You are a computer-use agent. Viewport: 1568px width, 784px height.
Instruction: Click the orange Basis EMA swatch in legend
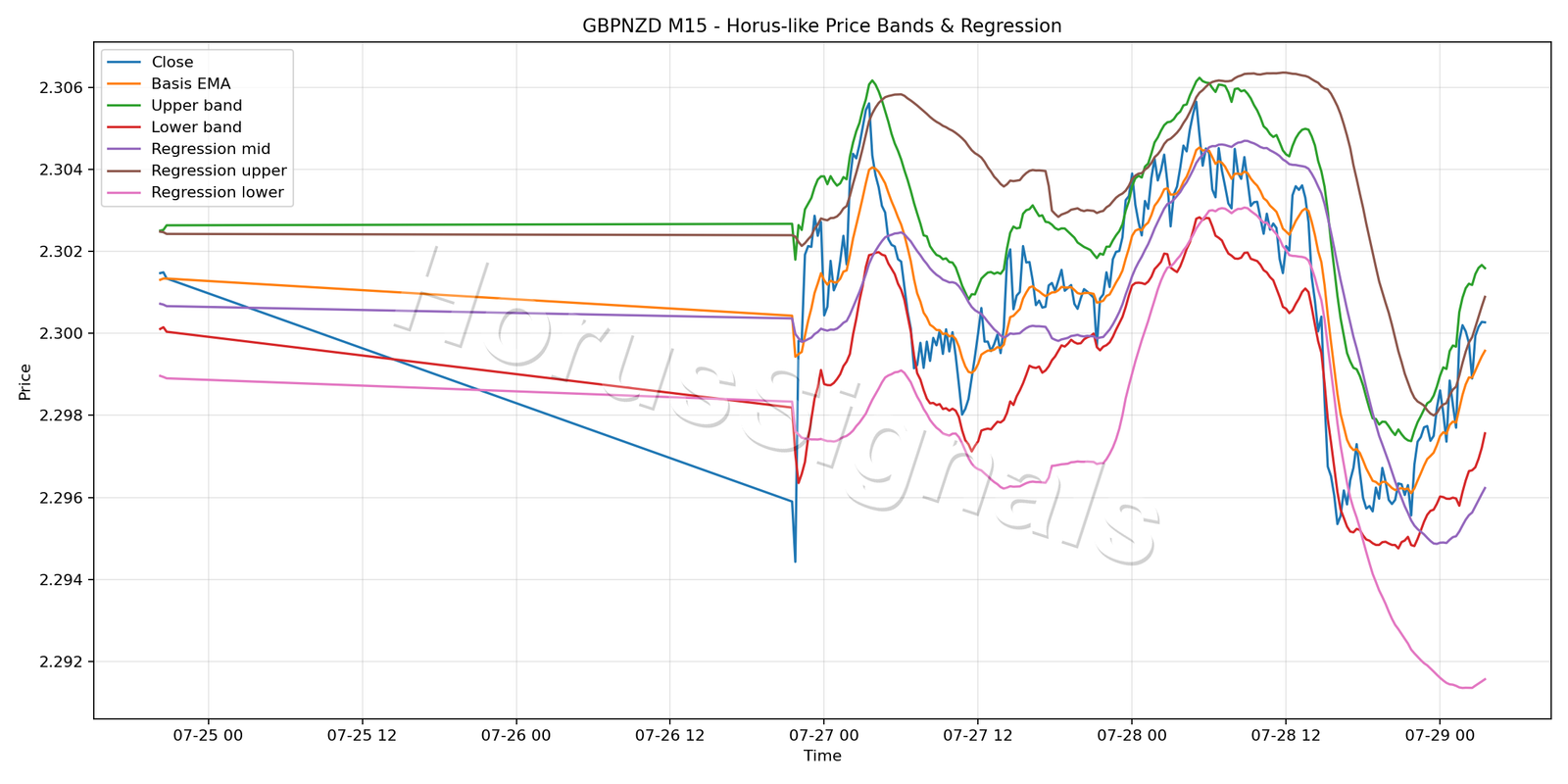point(124,84)
